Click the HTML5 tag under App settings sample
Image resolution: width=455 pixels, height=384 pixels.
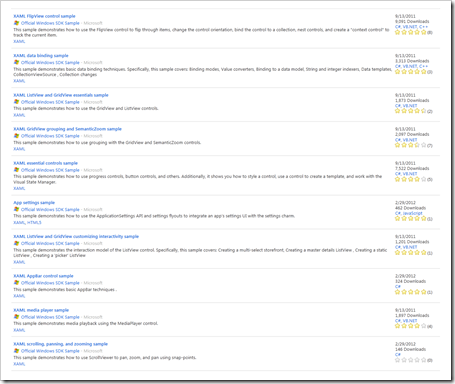coord(34,222)
